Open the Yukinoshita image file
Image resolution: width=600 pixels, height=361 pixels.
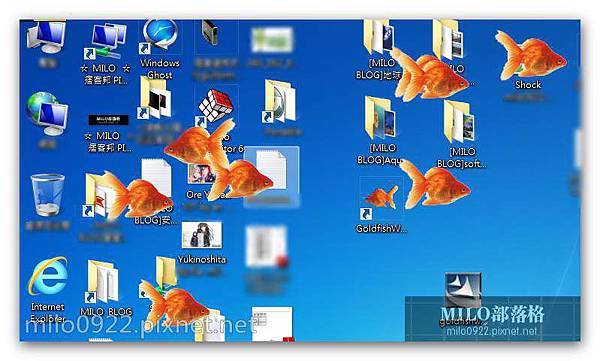tap(201, 235)
